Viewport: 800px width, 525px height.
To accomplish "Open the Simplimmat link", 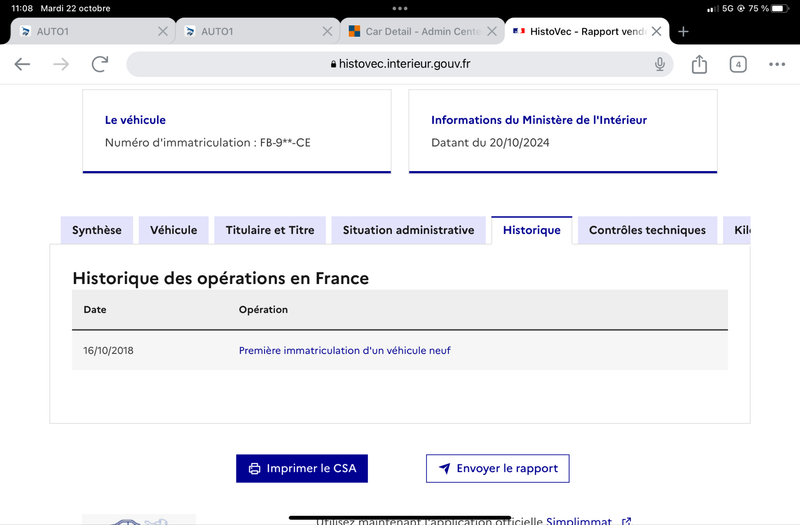I will [589, 521].
